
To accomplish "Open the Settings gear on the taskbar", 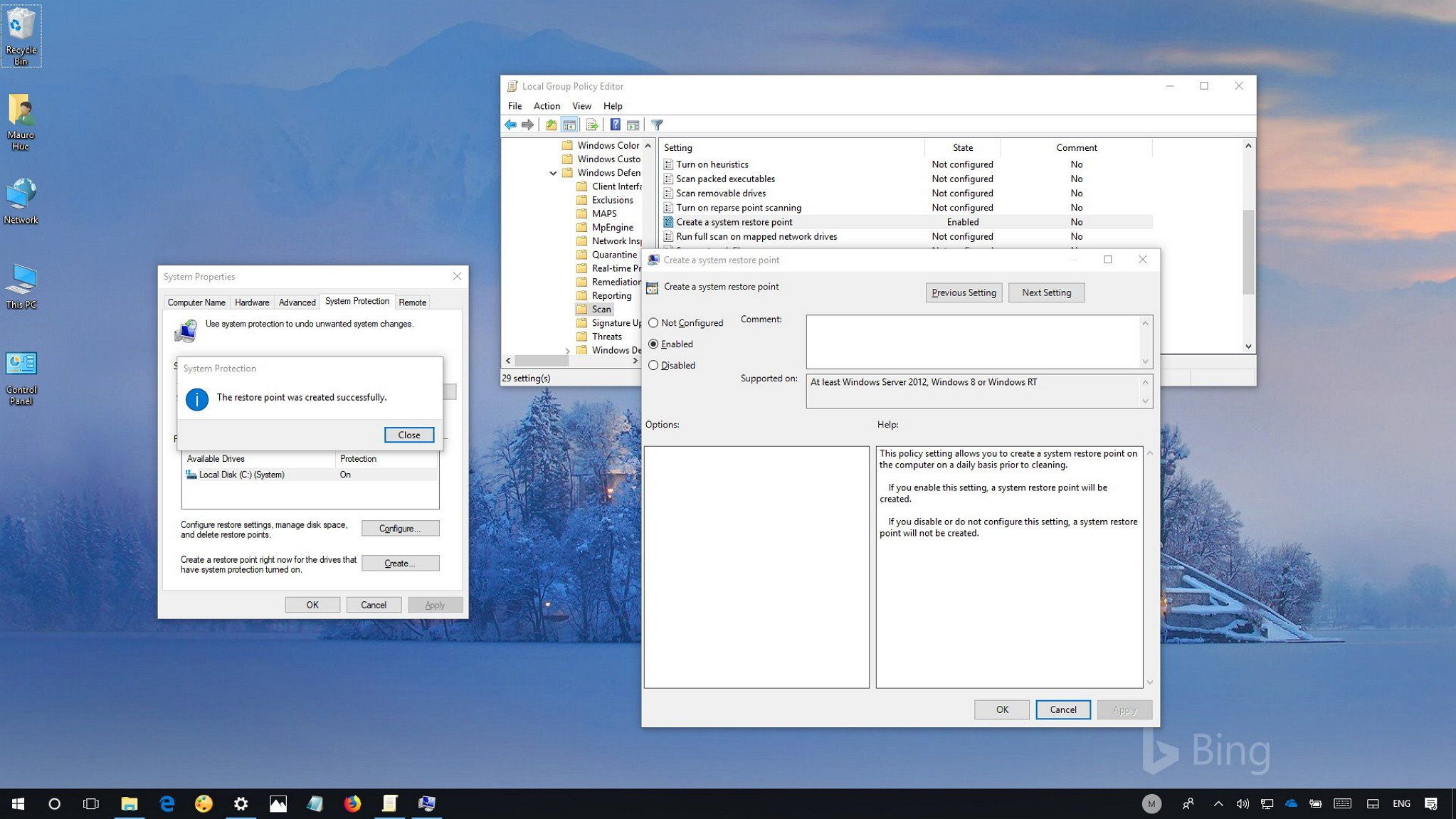I will (241, 803).
